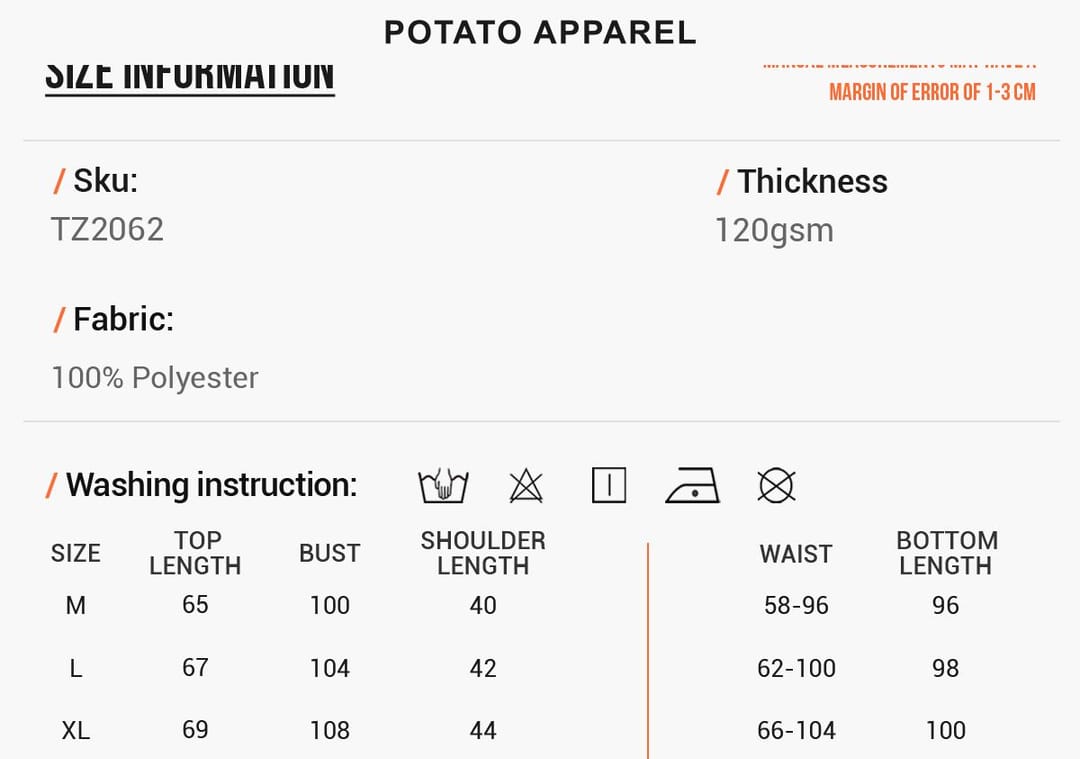Screen dimensions: 1080x759
Task: Click the waist value 62-100
Action: [x=796, y=668]
